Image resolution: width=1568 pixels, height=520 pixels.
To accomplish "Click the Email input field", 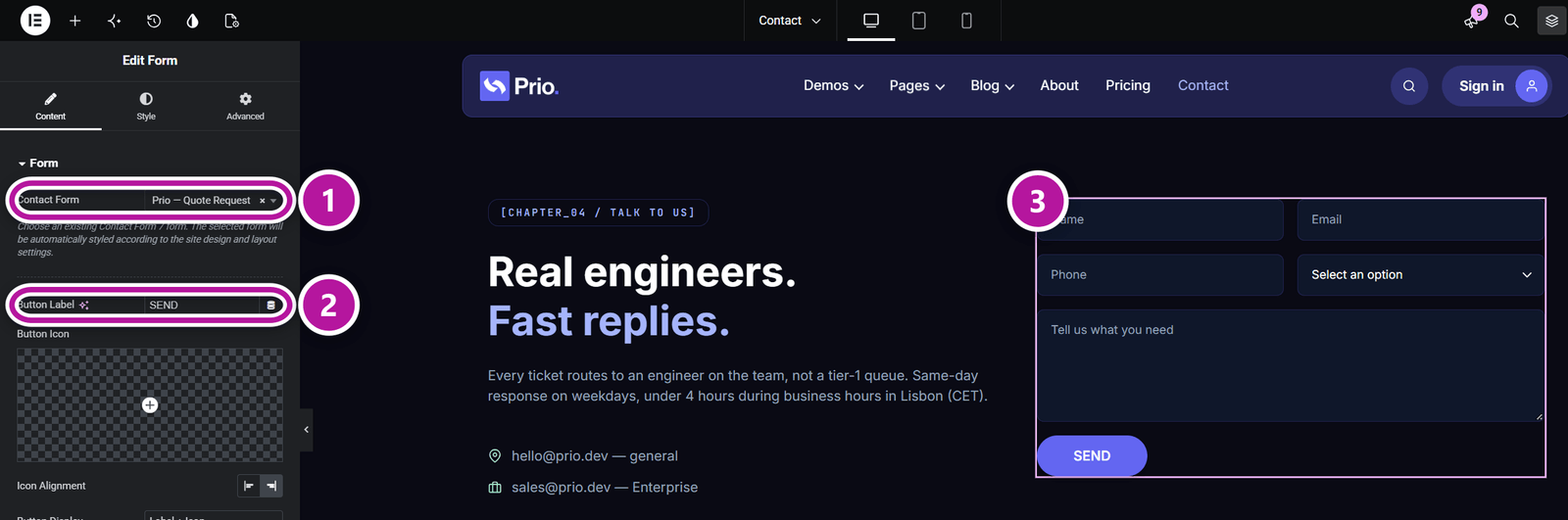I will click(1420, 219).
